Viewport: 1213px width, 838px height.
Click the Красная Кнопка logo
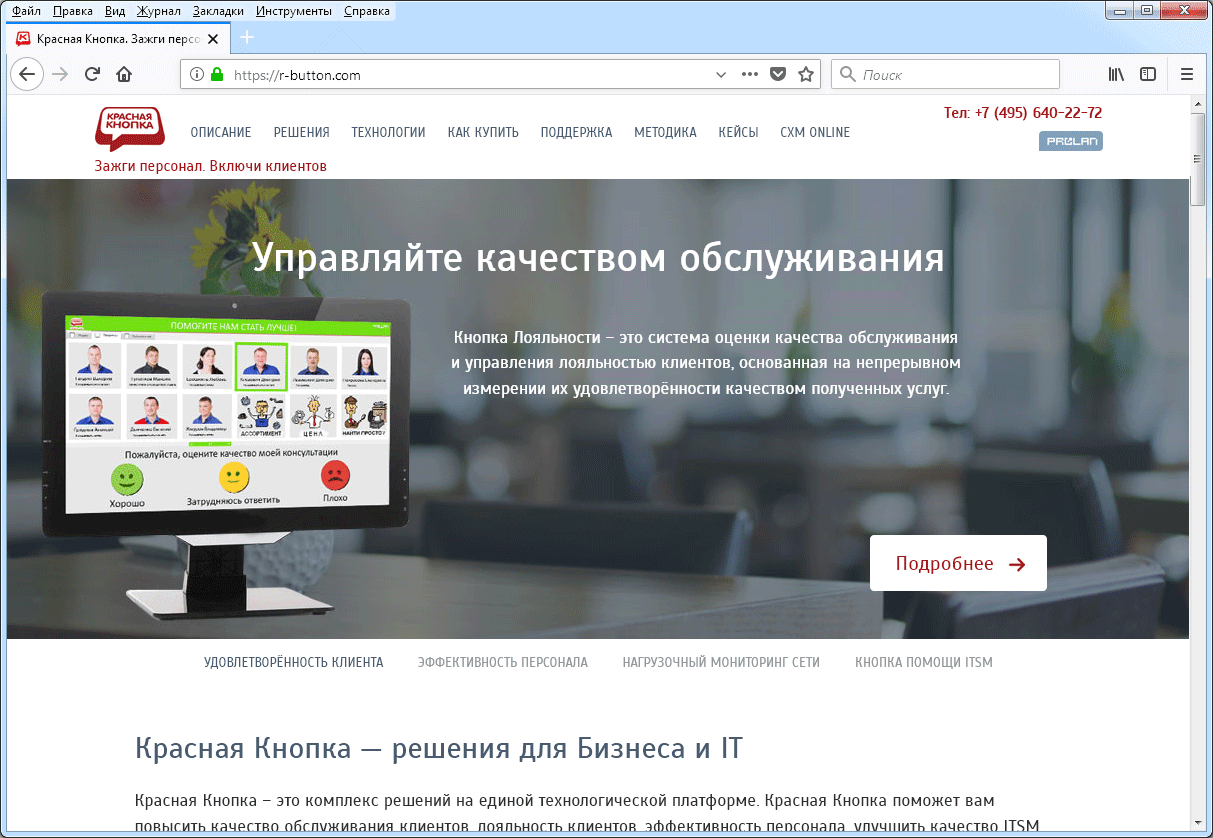129,130
